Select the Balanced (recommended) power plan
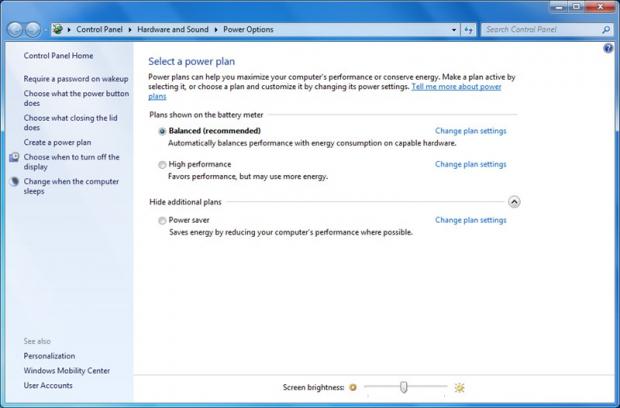Screen dimensions: 620x408 pyautogui.click(x=162, y=131)
